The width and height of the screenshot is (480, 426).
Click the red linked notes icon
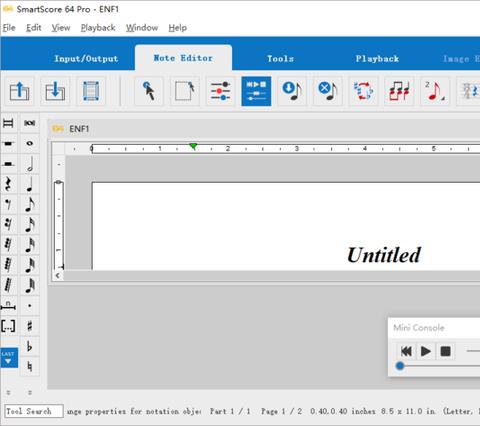click(399, 91)
